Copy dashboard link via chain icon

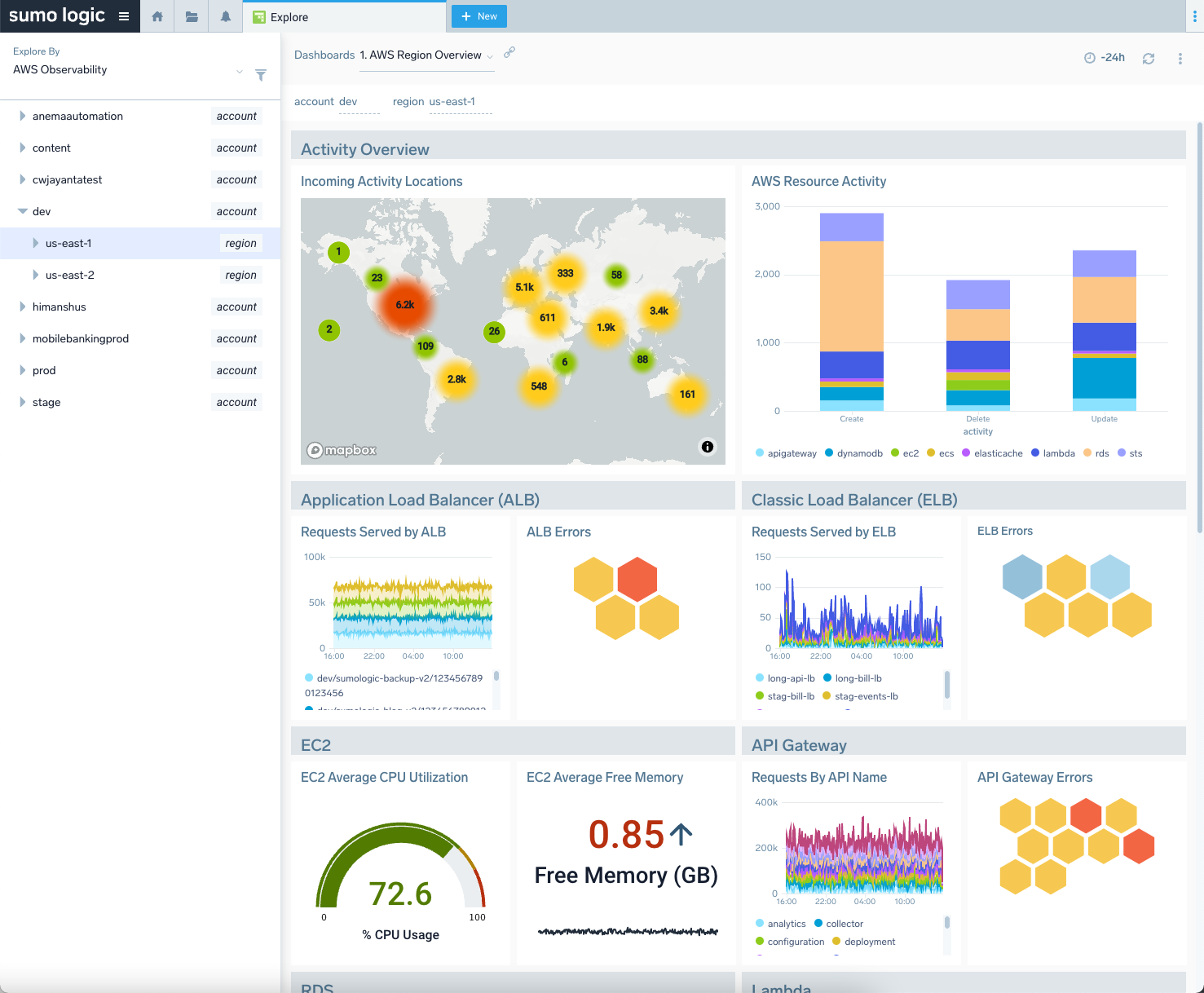coord(509,52)
